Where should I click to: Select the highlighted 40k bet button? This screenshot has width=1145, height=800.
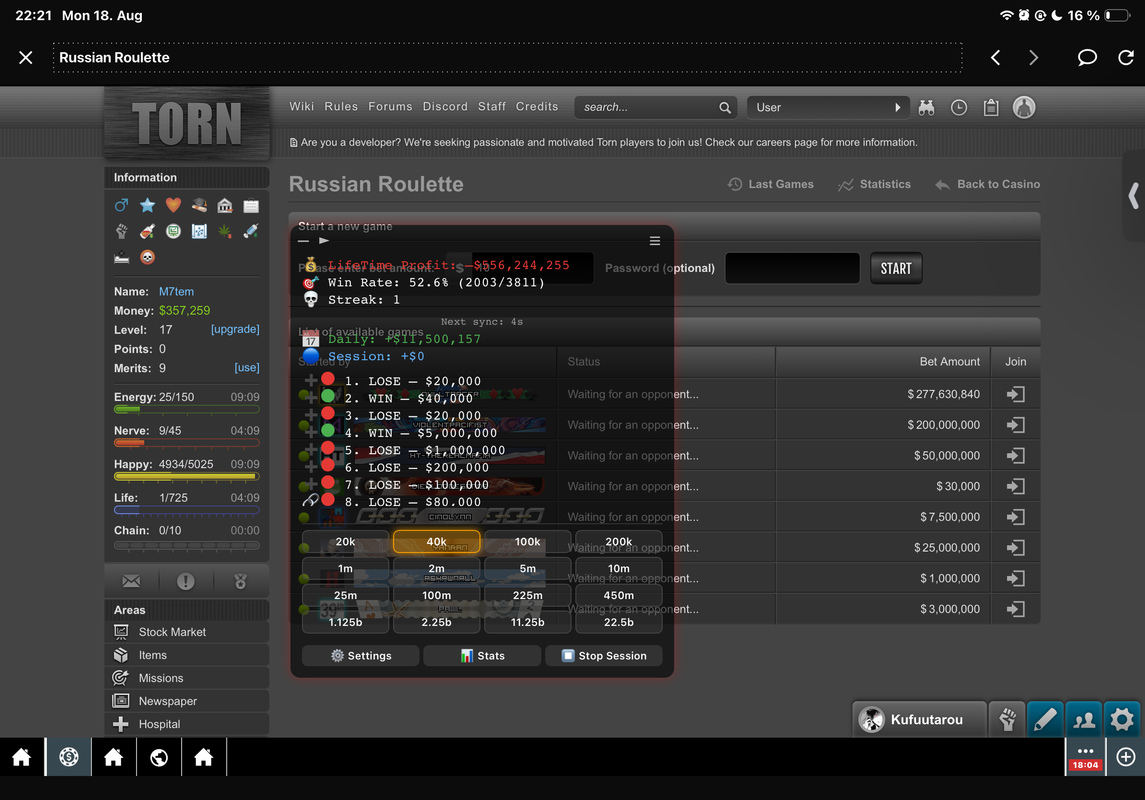point(437,542)
